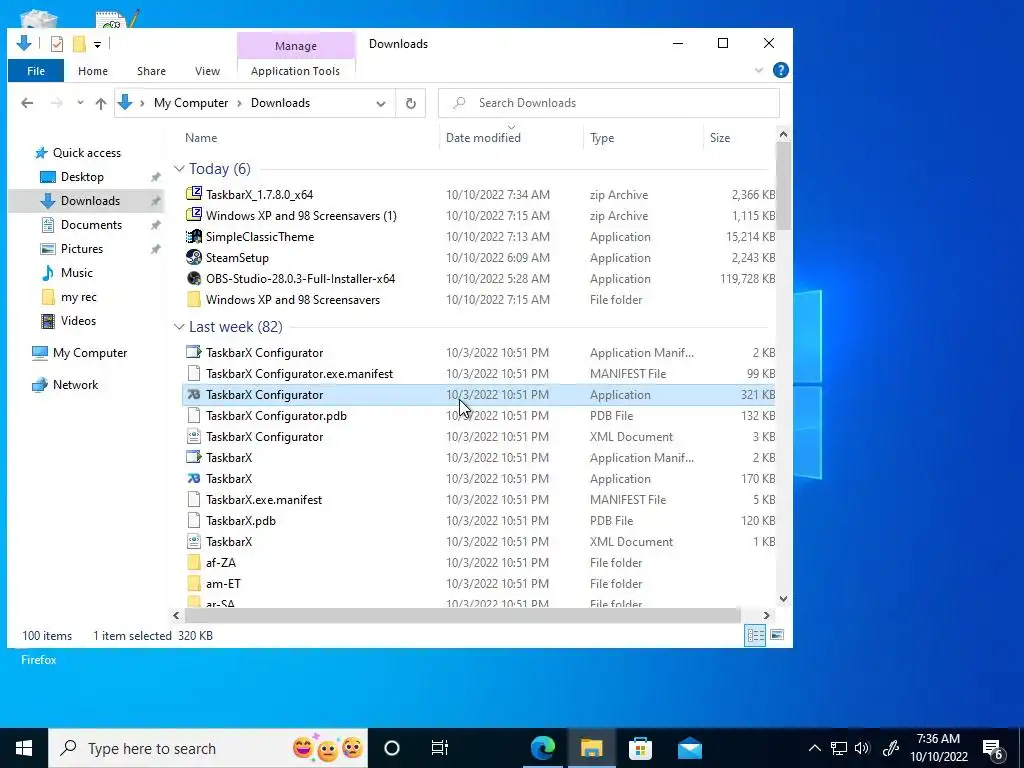1024x768 pixels.
Task: Click the taskbar search box
Action: (x=208, y=748)
